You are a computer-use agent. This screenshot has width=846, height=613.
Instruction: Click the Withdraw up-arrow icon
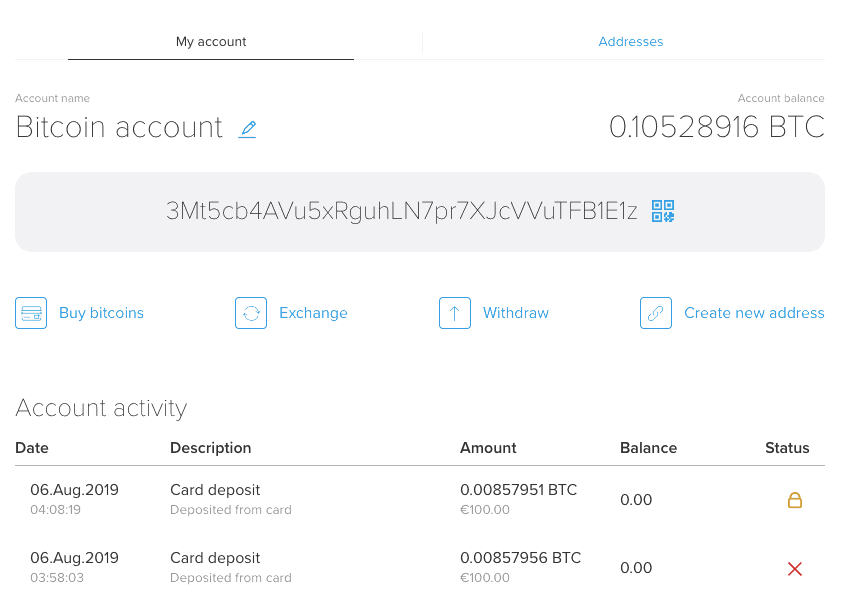pyautogui.click(x=455, y=313)
